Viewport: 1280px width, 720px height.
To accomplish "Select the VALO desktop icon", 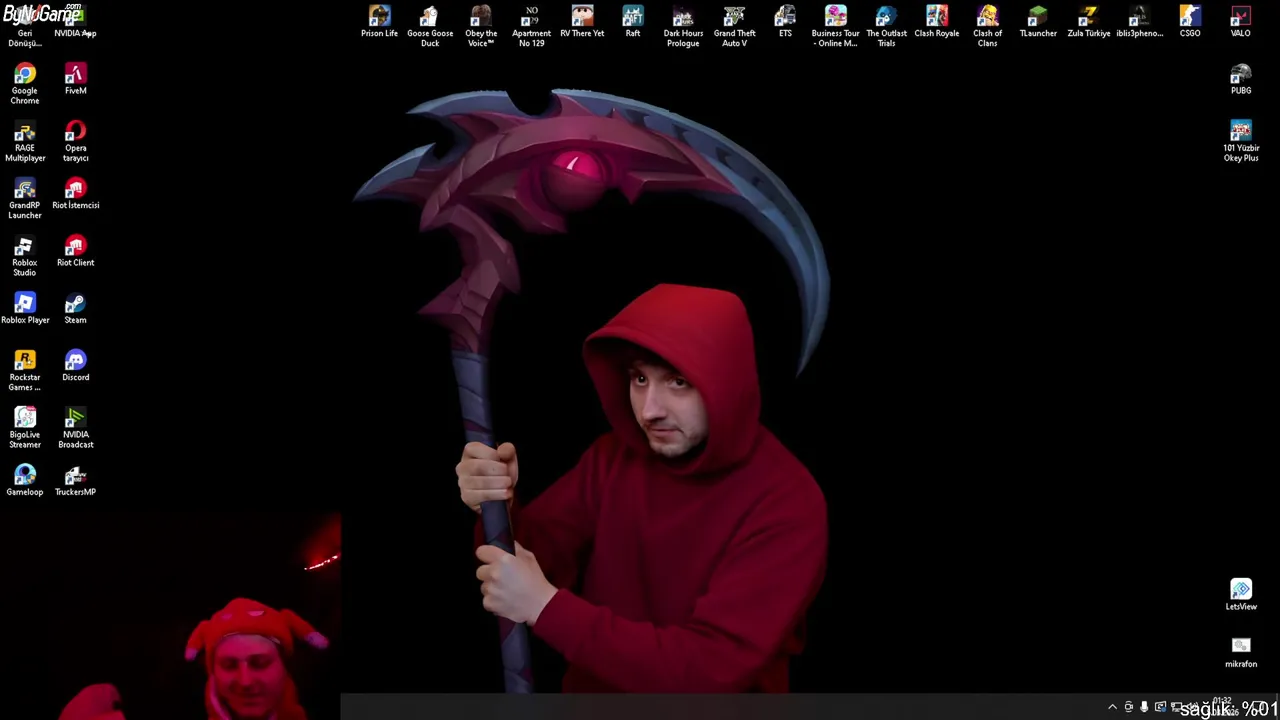I will [x=1240, y=22].
